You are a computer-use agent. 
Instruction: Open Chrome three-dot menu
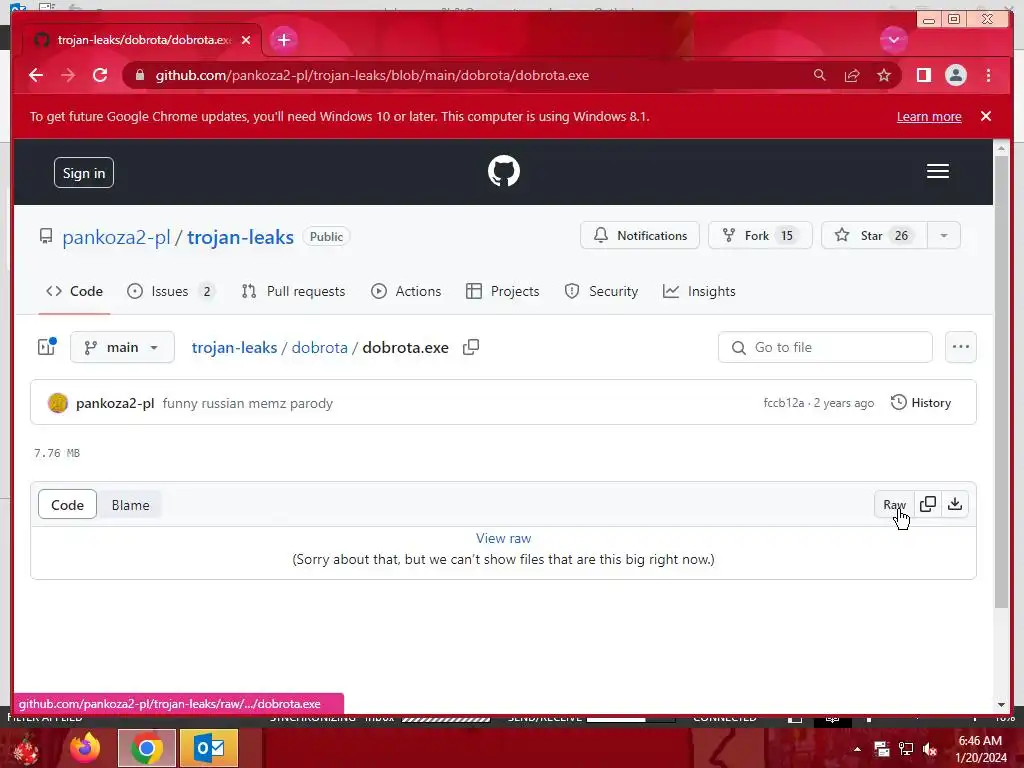click(988, 75)
